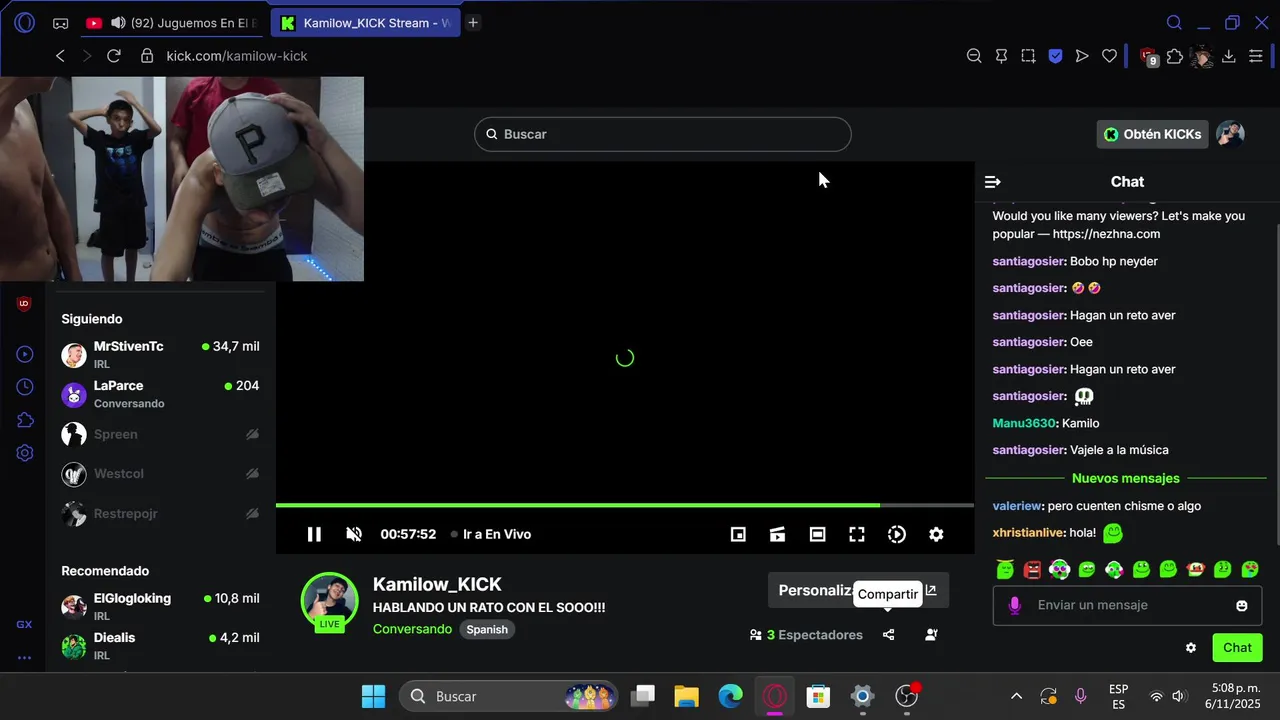This screenshot has width=1280, height=720.
Task: Toggle the blue shield ad blocker
Action: click(x=1055, y=56)
